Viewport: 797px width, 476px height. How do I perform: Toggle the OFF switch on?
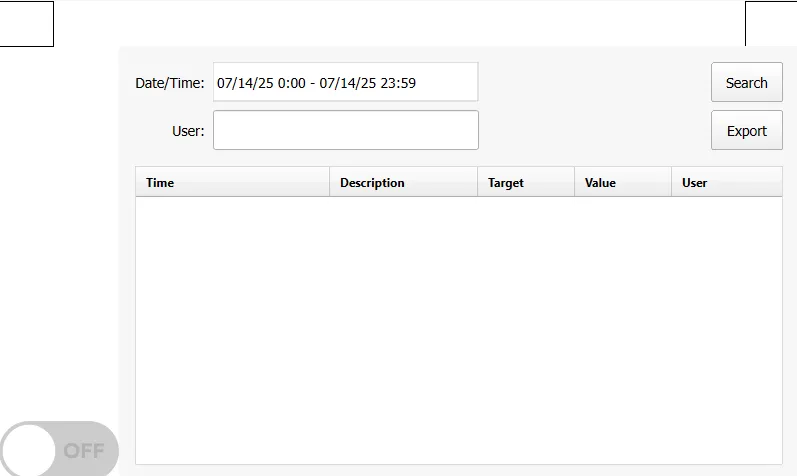point(59,449)
